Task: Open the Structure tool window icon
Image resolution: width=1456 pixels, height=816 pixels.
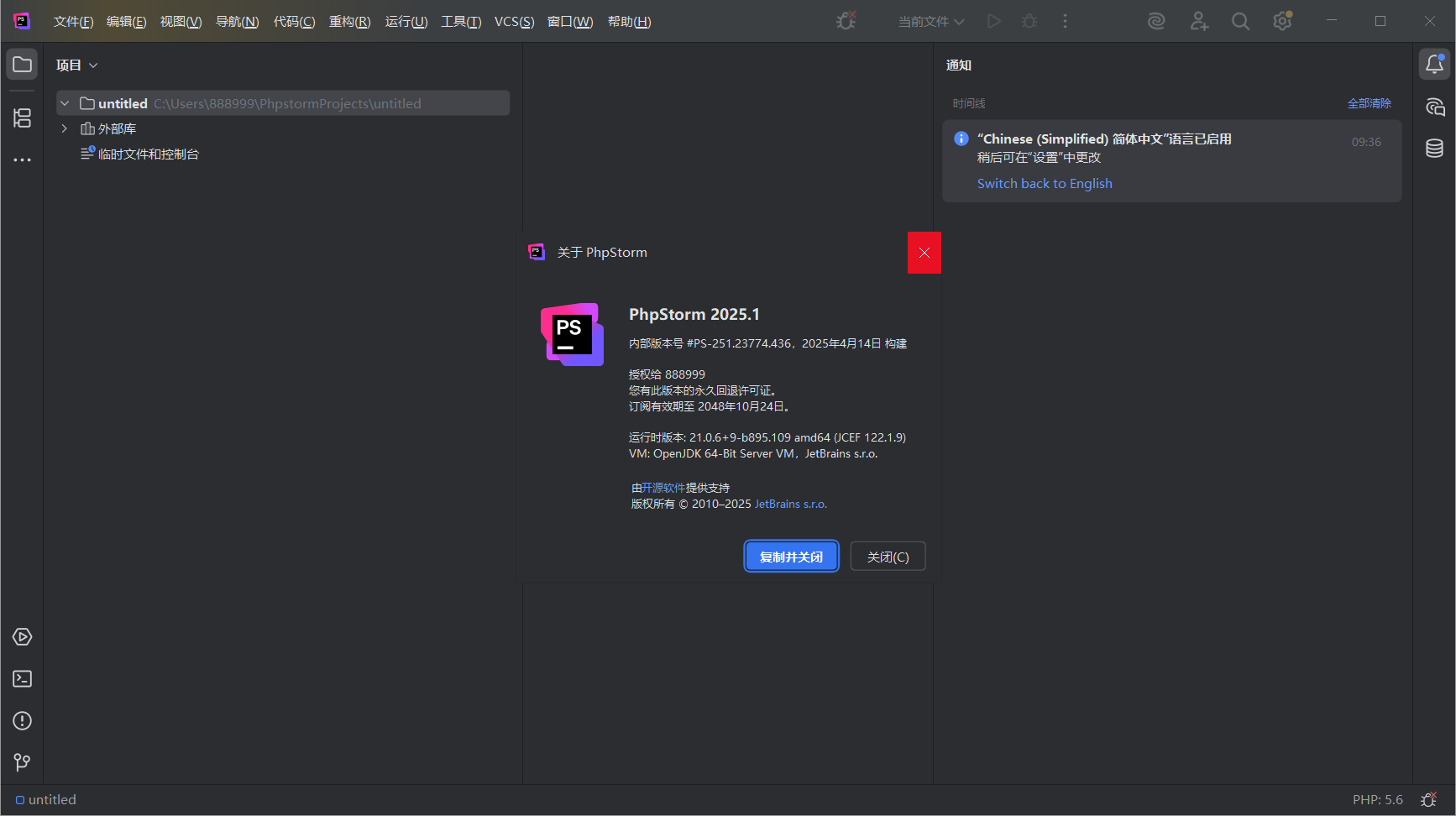Action: 22,118
